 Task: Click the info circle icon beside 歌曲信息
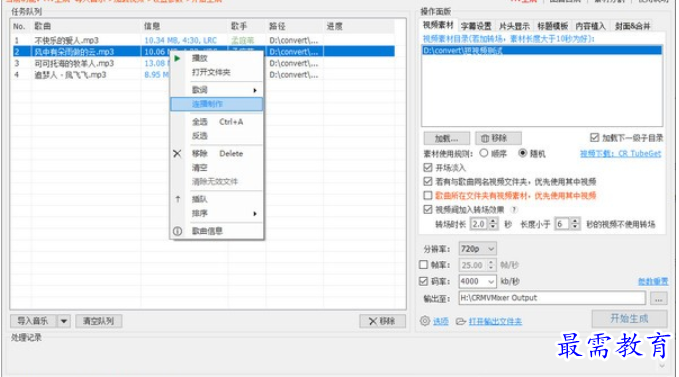178,231
